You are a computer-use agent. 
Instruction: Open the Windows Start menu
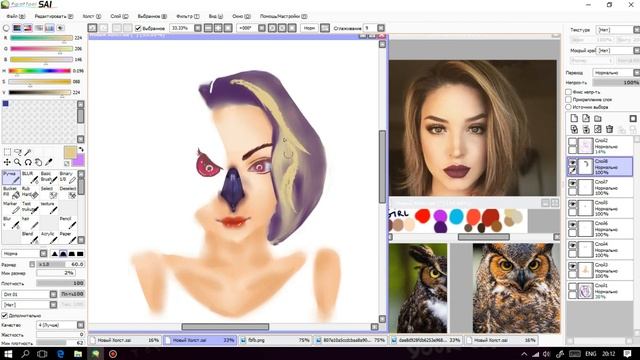pos(8,353)
